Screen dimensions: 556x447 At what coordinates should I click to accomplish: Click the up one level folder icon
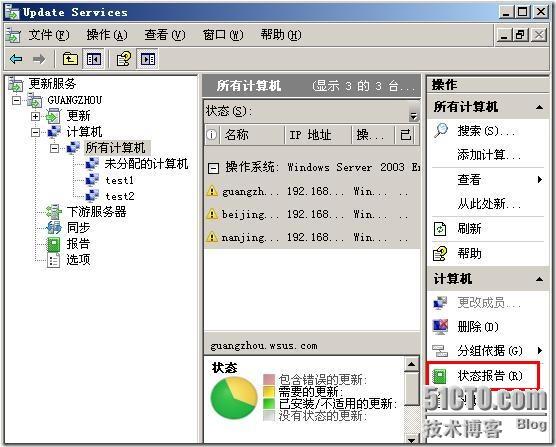click(70, 59)
